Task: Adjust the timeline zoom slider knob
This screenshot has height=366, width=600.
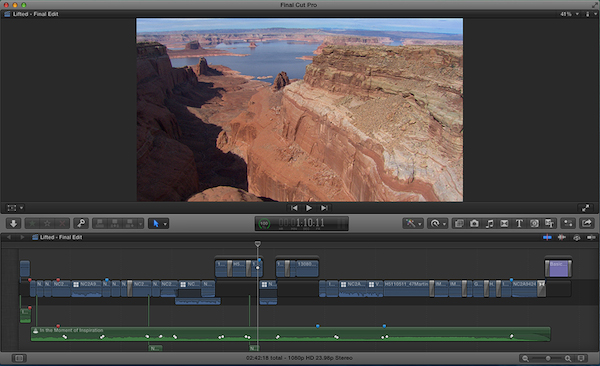Action: pyautogui.click(x=548, y=358)
